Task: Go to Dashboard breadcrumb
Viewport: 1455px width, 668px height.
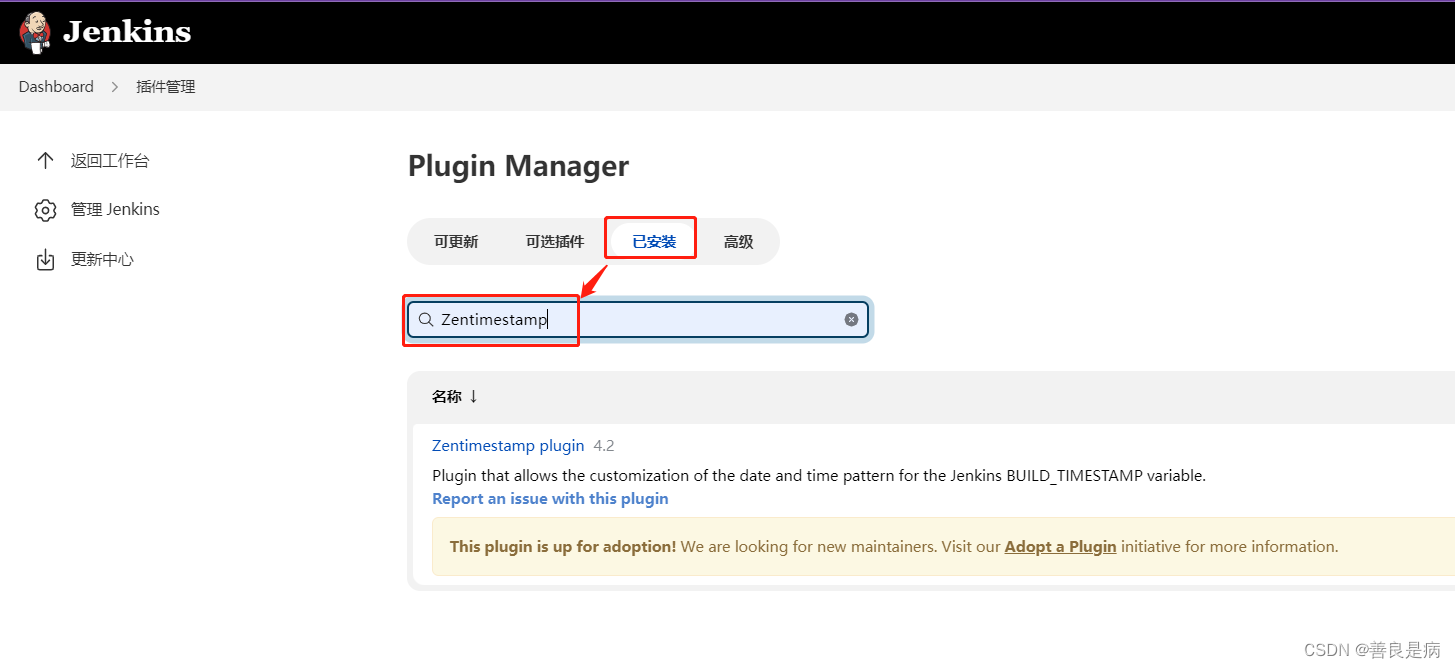Action: [x=56, y=87]
